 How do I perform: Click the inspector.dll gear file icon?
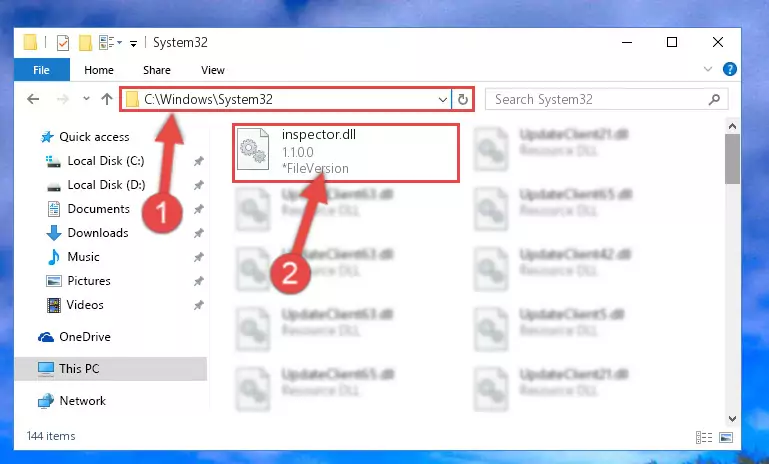pyautogui.click(x=253, y=149)
